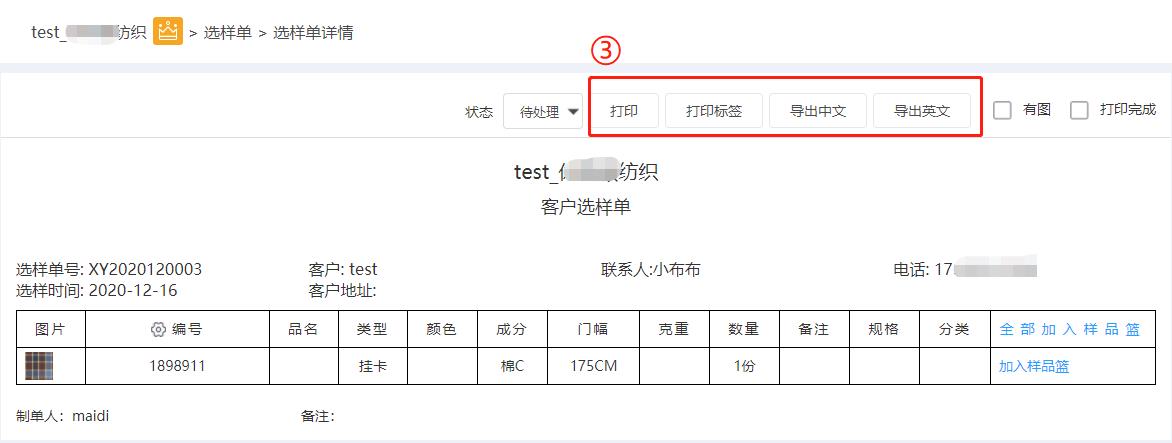Click the 打印标签 button
This screenshot has height=443, width=1172.
point(714,111)
